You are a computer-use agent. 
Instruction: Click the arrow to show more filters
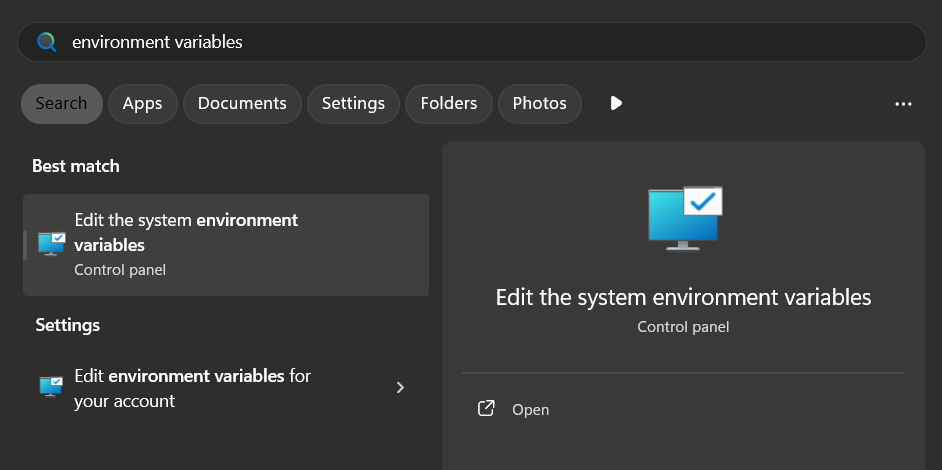click(616, 104)
